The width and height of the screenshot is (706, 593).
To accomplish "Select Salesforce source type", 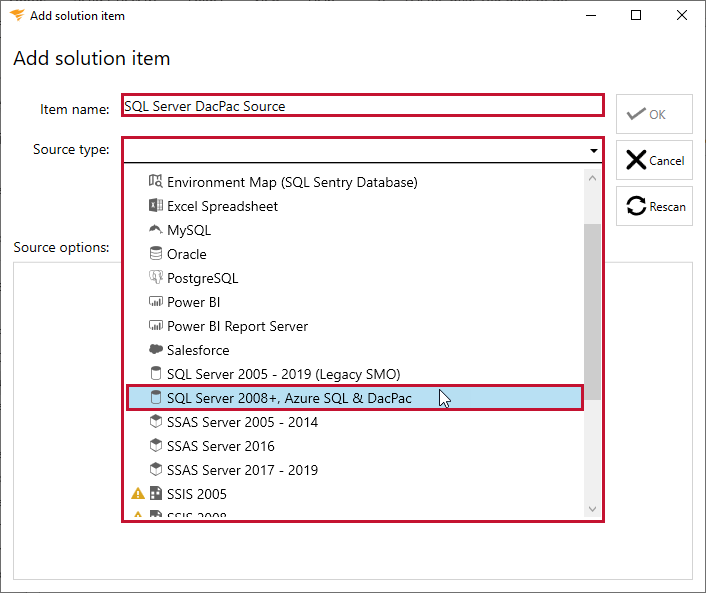I will 355,350.
